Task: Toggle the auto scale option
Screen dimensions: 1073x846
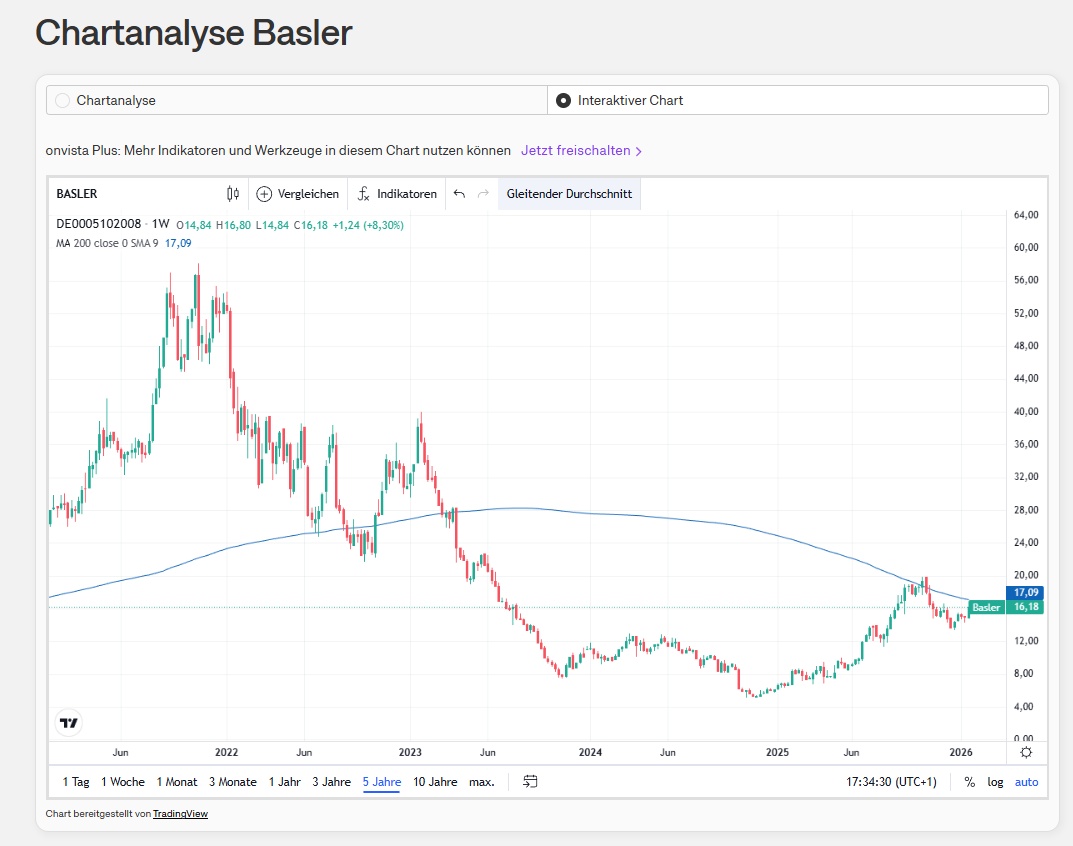Action: pos(1026,782)
